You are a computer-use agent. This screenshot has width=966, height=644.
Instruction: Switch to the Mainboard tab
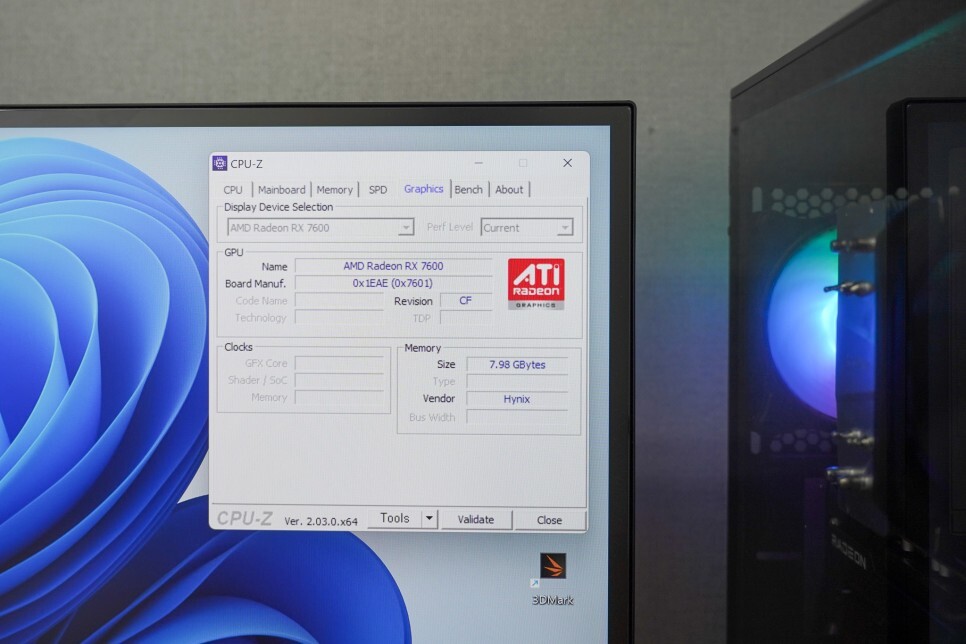pos(282,190)
